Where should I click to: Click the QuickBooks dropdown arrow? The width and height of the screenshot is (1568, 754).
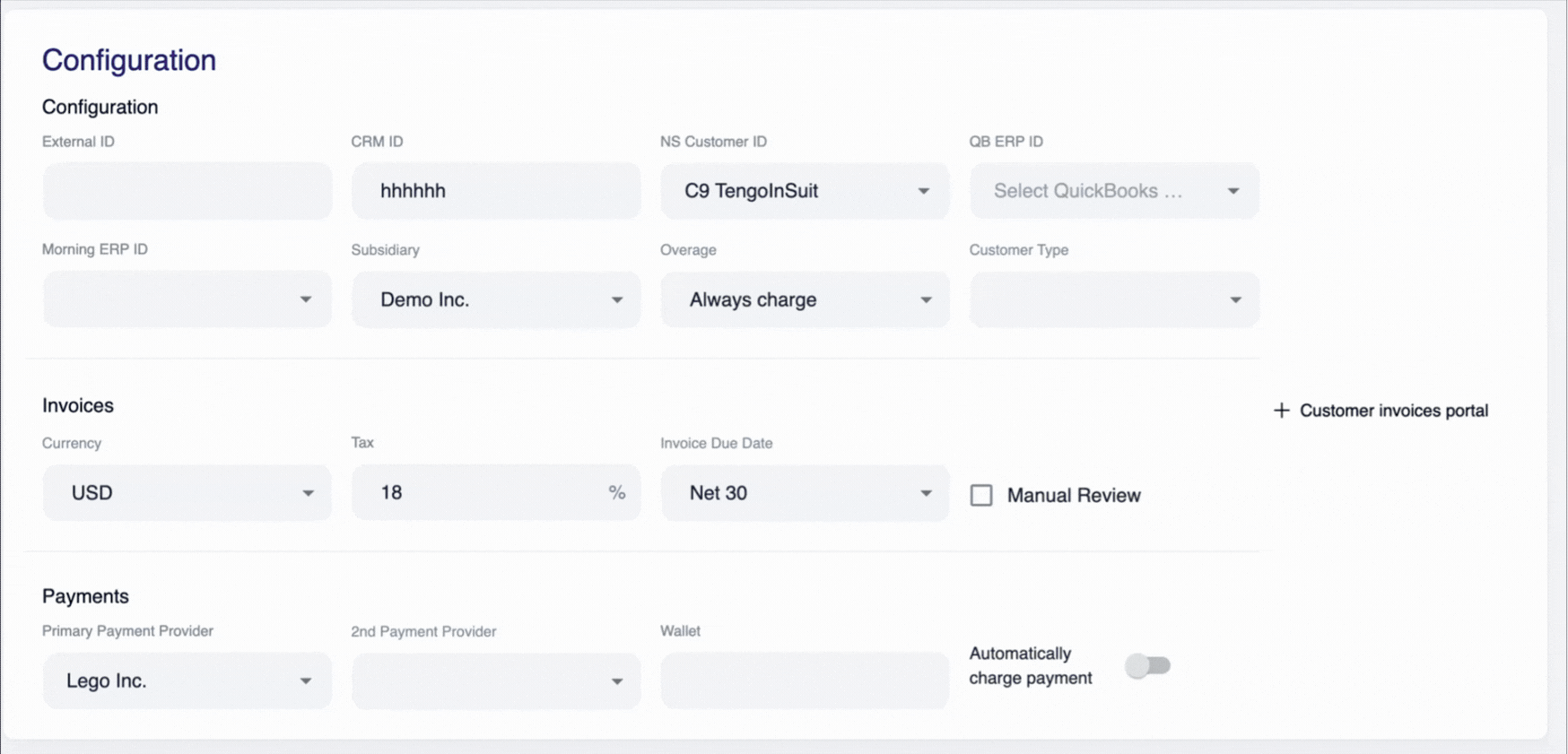tap(1233, 191)
